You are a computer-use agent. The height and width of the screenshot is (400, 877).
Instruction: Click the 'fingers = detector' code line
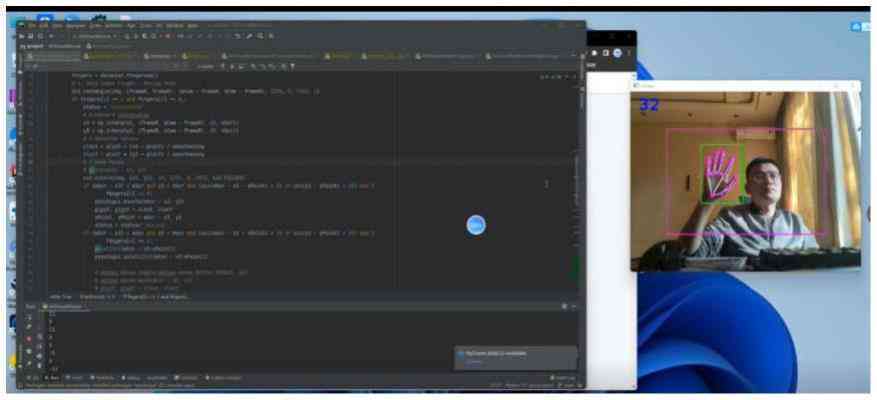pyautogui.click(x=115, y=75)
